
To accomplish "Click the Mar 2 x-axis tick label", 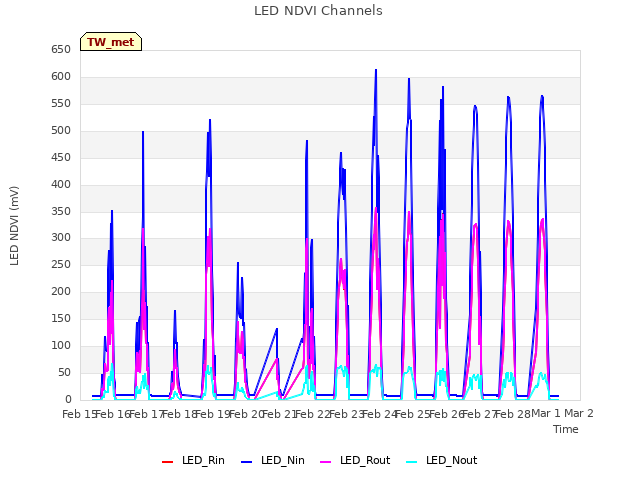I will click(579, 413).
